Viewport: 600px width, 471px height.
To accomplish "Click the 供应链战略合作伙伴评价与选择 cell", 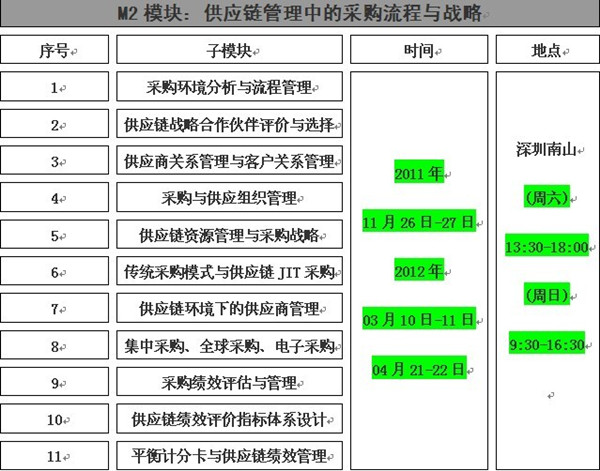I will [230, 125].
